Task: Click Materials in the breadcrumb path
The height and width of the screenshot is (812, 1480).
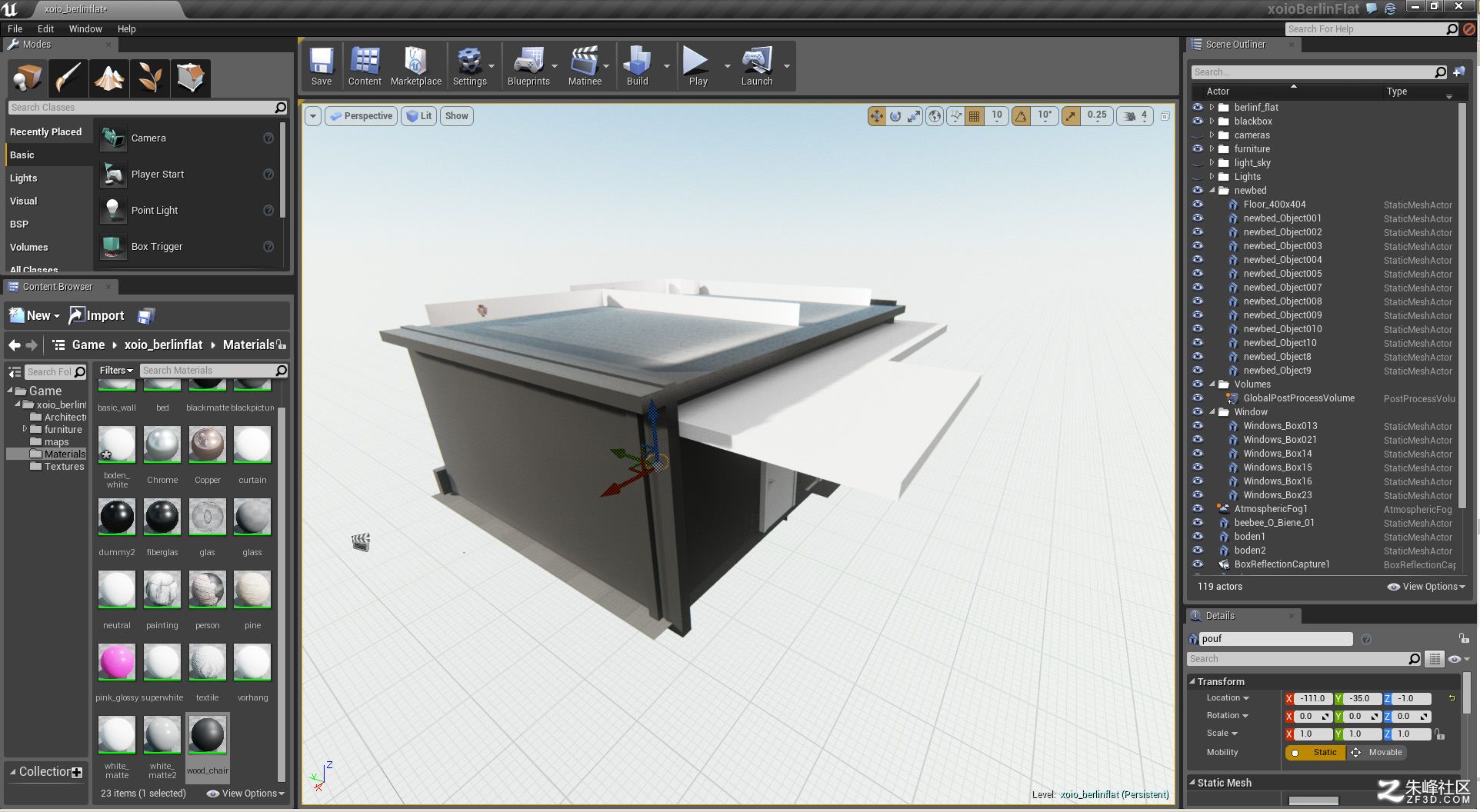Action: [x=248, y=345]
